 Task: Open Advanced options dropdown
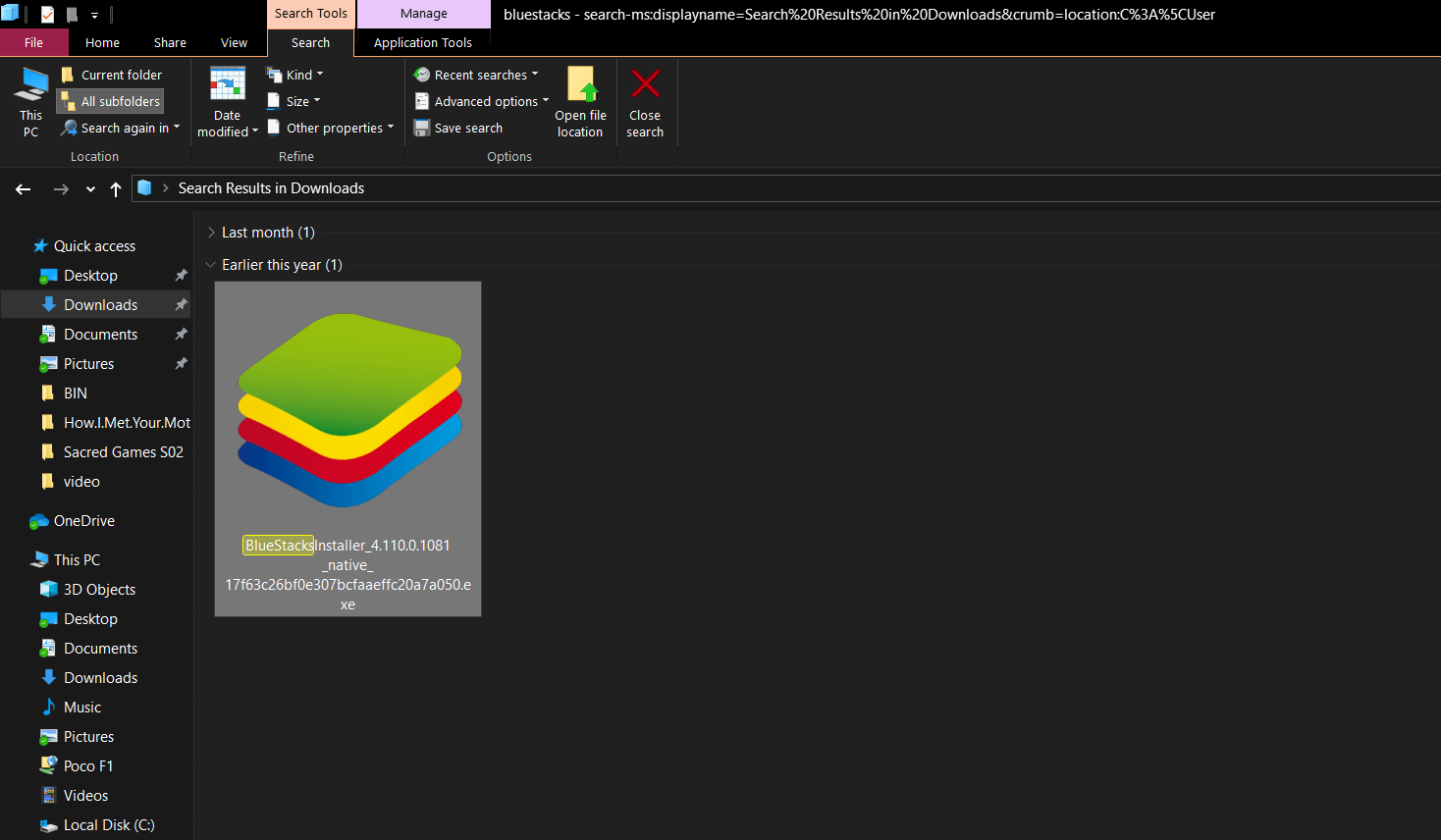[x=481, y=101]
